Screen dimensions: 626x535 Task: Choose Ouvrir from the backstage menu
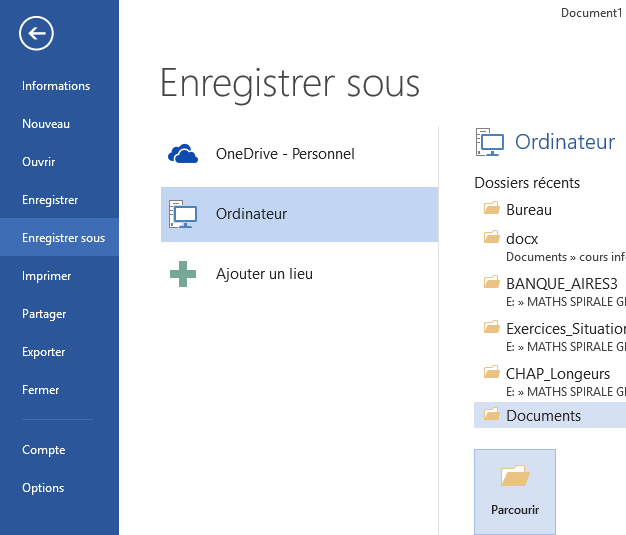(39, 162)
